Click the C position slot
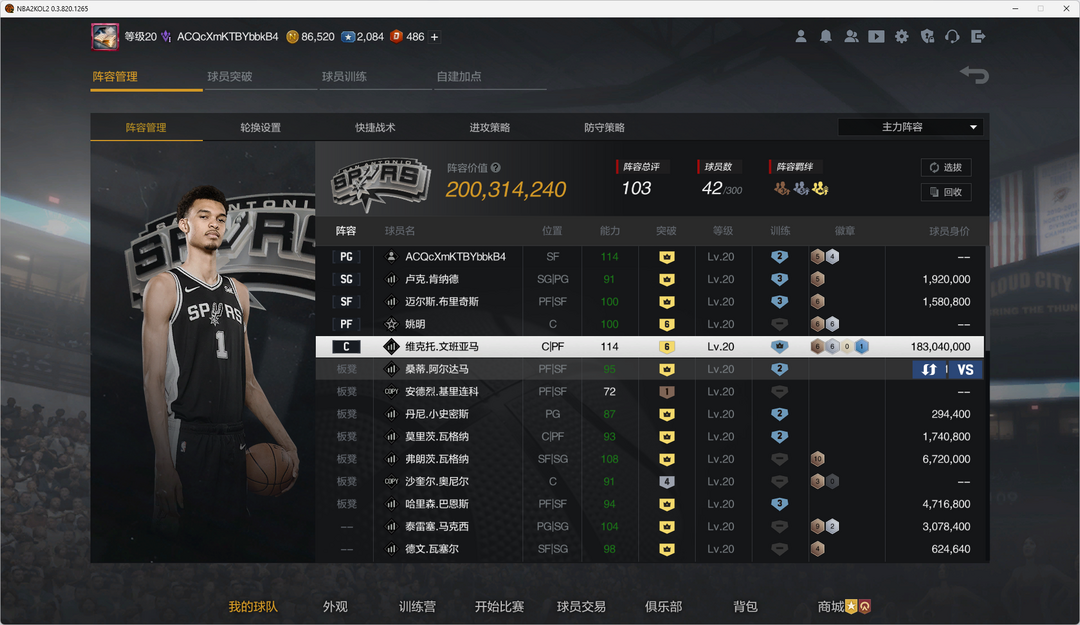 click(x=346, y=347)
